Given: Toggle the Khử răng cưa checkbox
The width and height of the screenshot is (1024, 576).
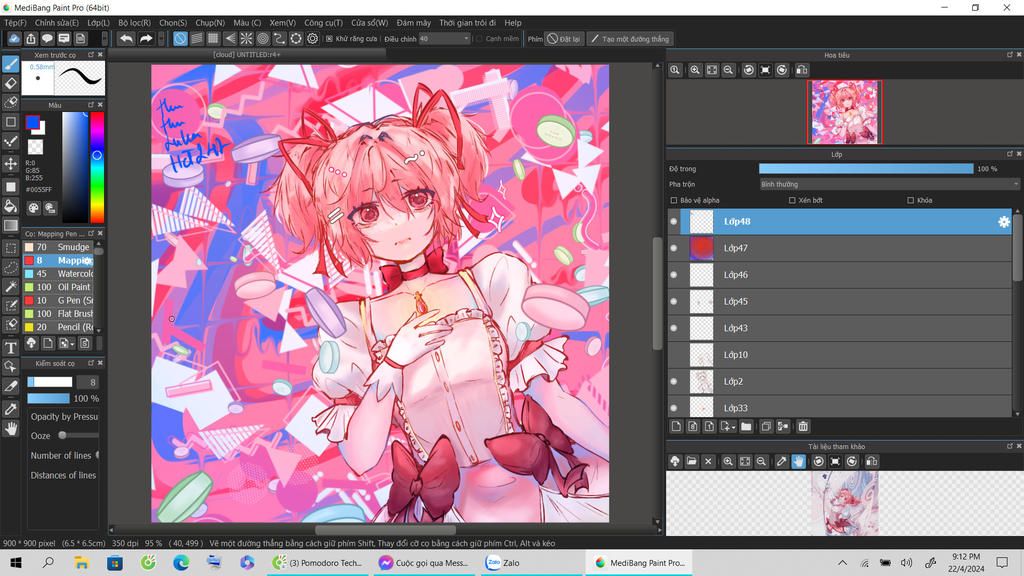Looking at the screenshot, I should pos(329,39).
